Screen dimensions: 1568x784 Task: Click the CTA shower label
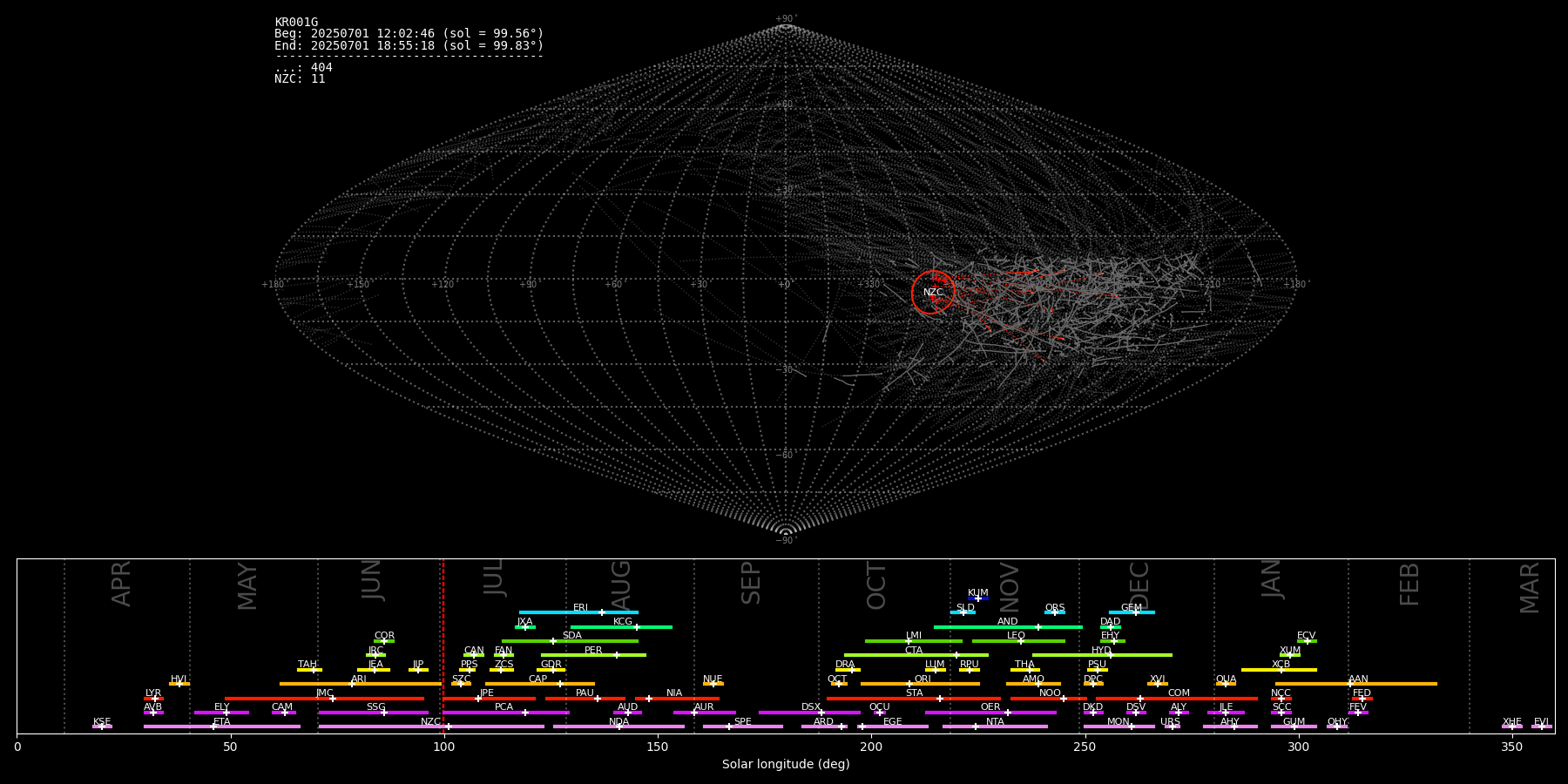click(x=914, y=650)
